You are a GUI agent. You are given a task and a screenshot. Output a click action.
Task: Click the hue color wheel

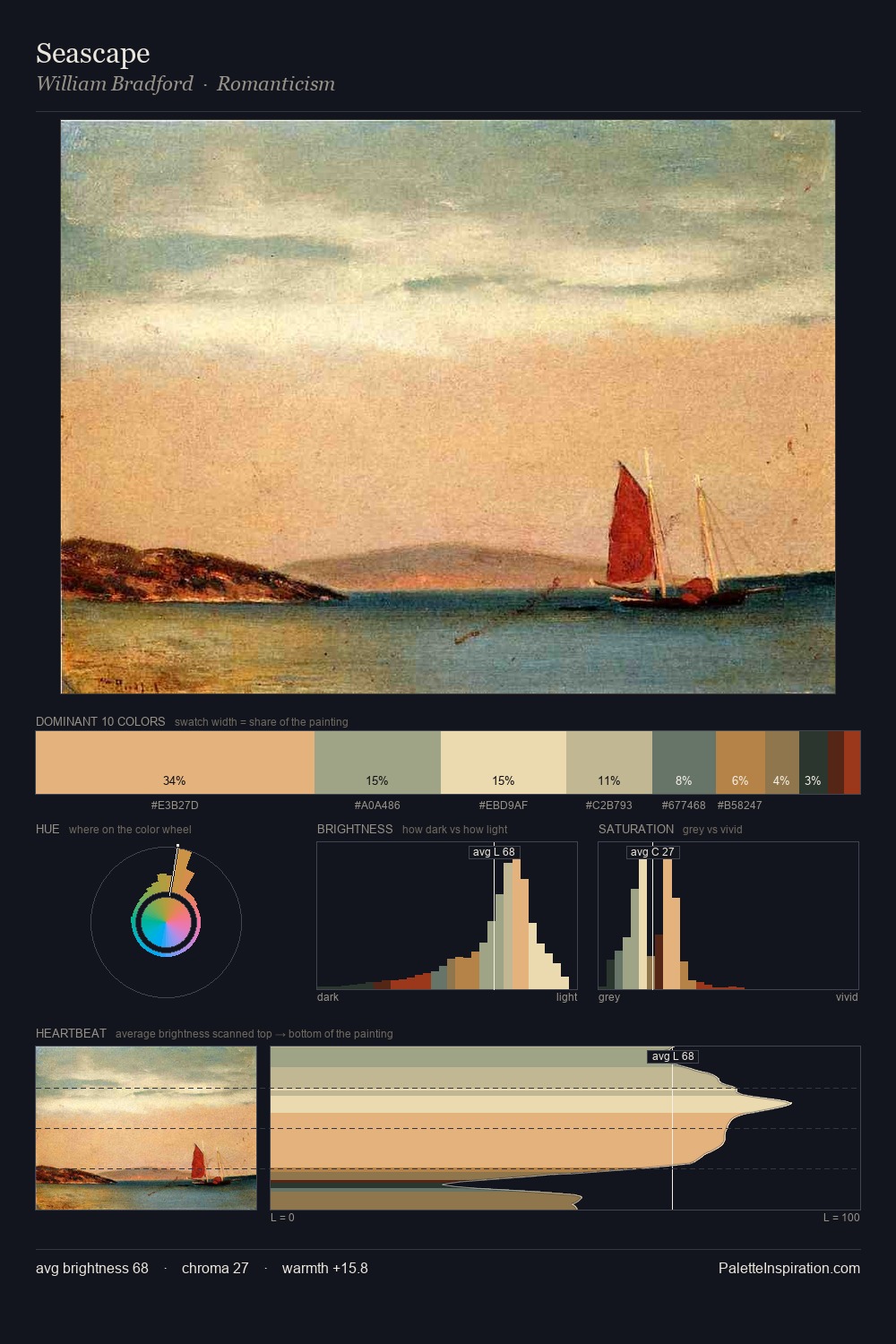pyautogui.click(x=166, y=922)
